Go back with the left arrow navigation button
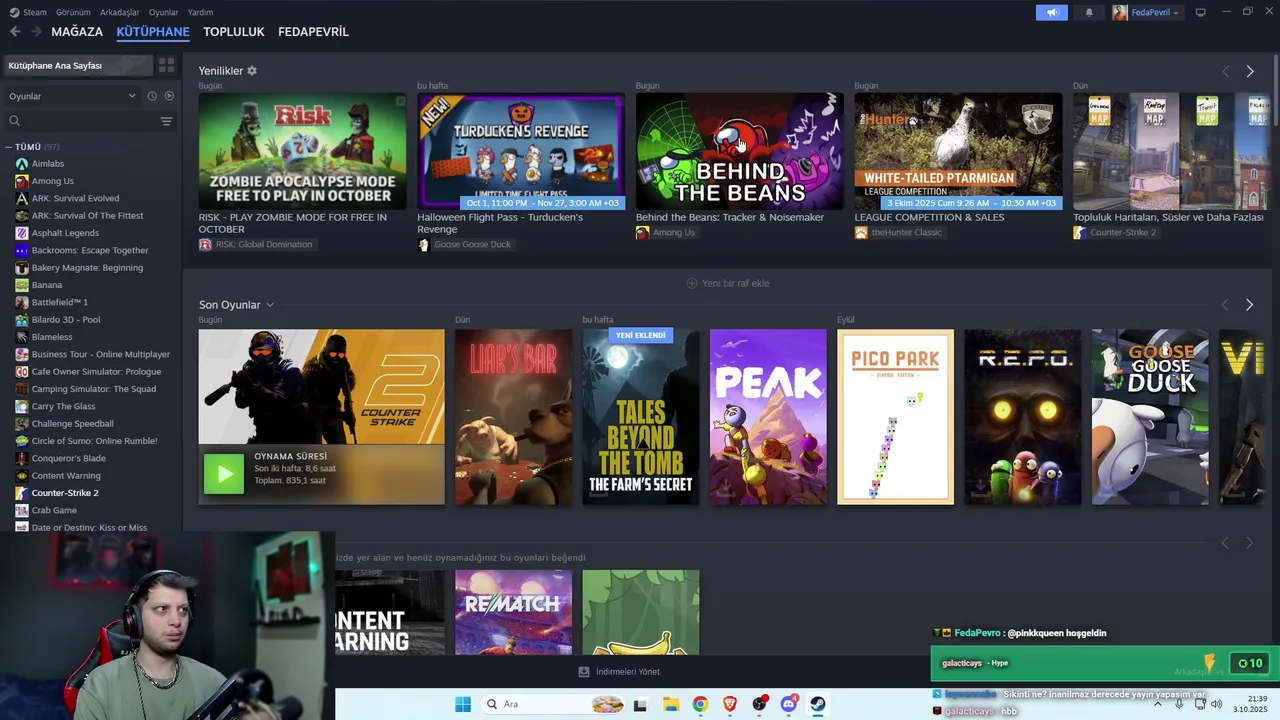Screen dimensions: 1280x720 15,32
